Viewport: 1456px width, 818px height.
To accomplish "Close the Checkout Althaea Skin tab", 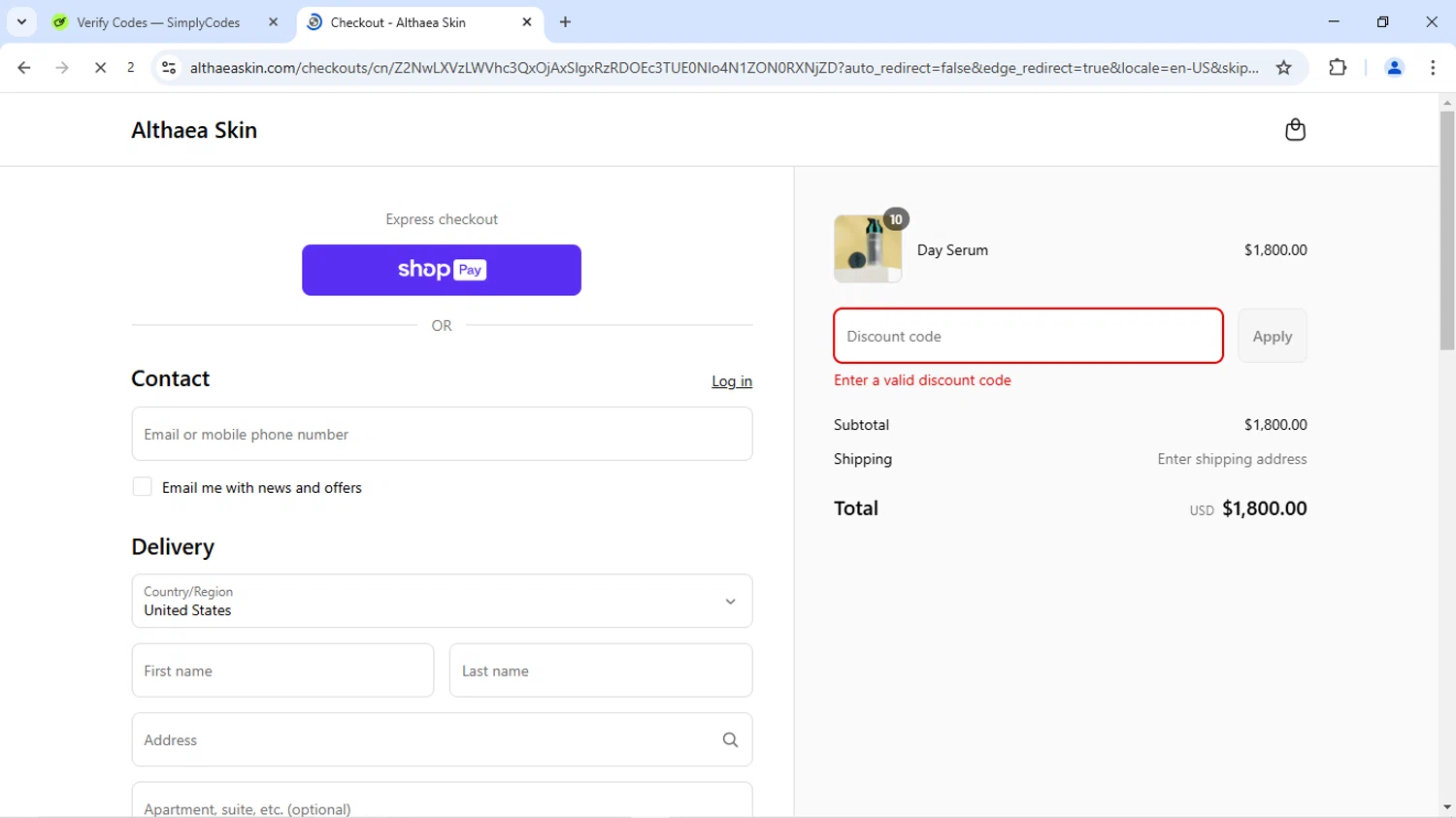I will pyautogui.click(x=527, y=22).
